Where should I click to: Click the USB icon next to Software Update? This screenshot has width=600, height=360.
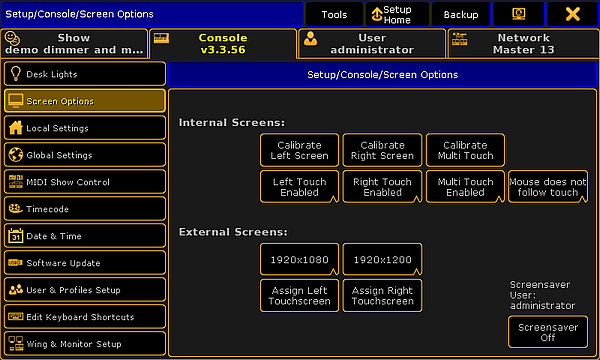[16, 262]
